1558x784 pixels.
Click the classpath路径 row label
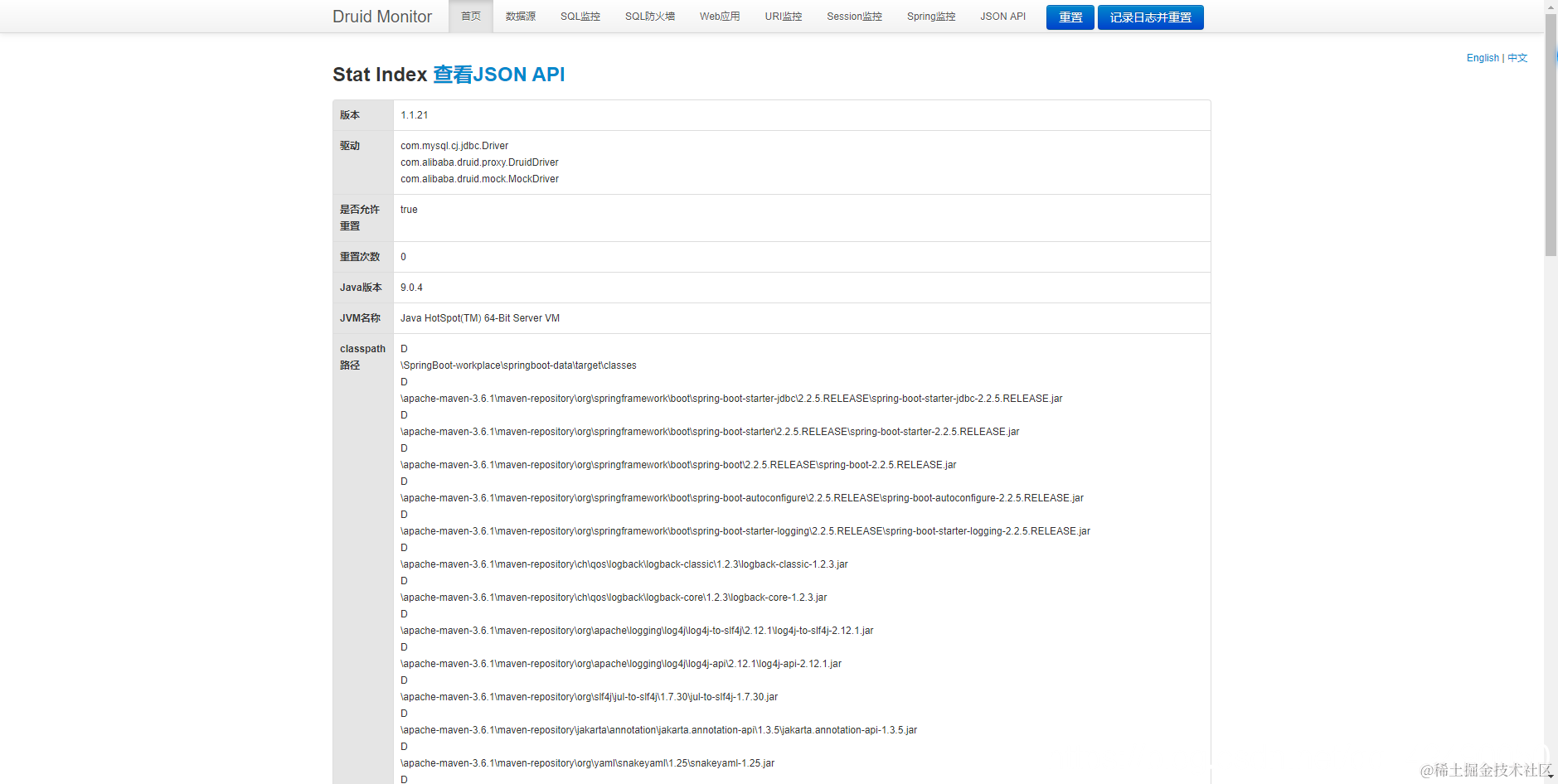tap(362, 357)
